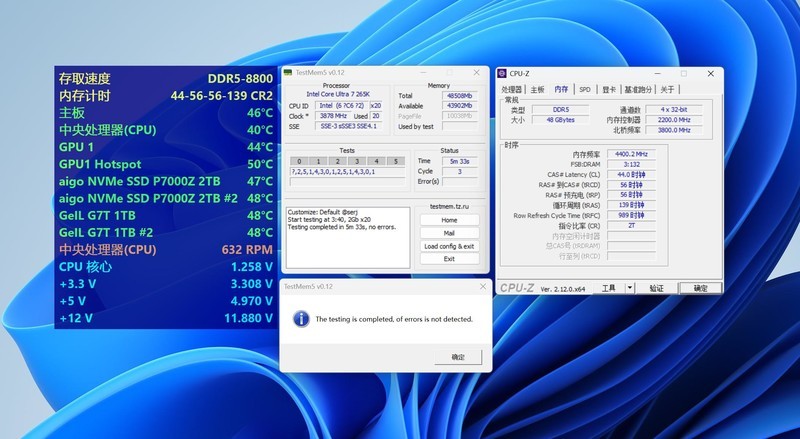800x439 pixels.
Task: Select the 主板 tab
Action: coord(537,89)
